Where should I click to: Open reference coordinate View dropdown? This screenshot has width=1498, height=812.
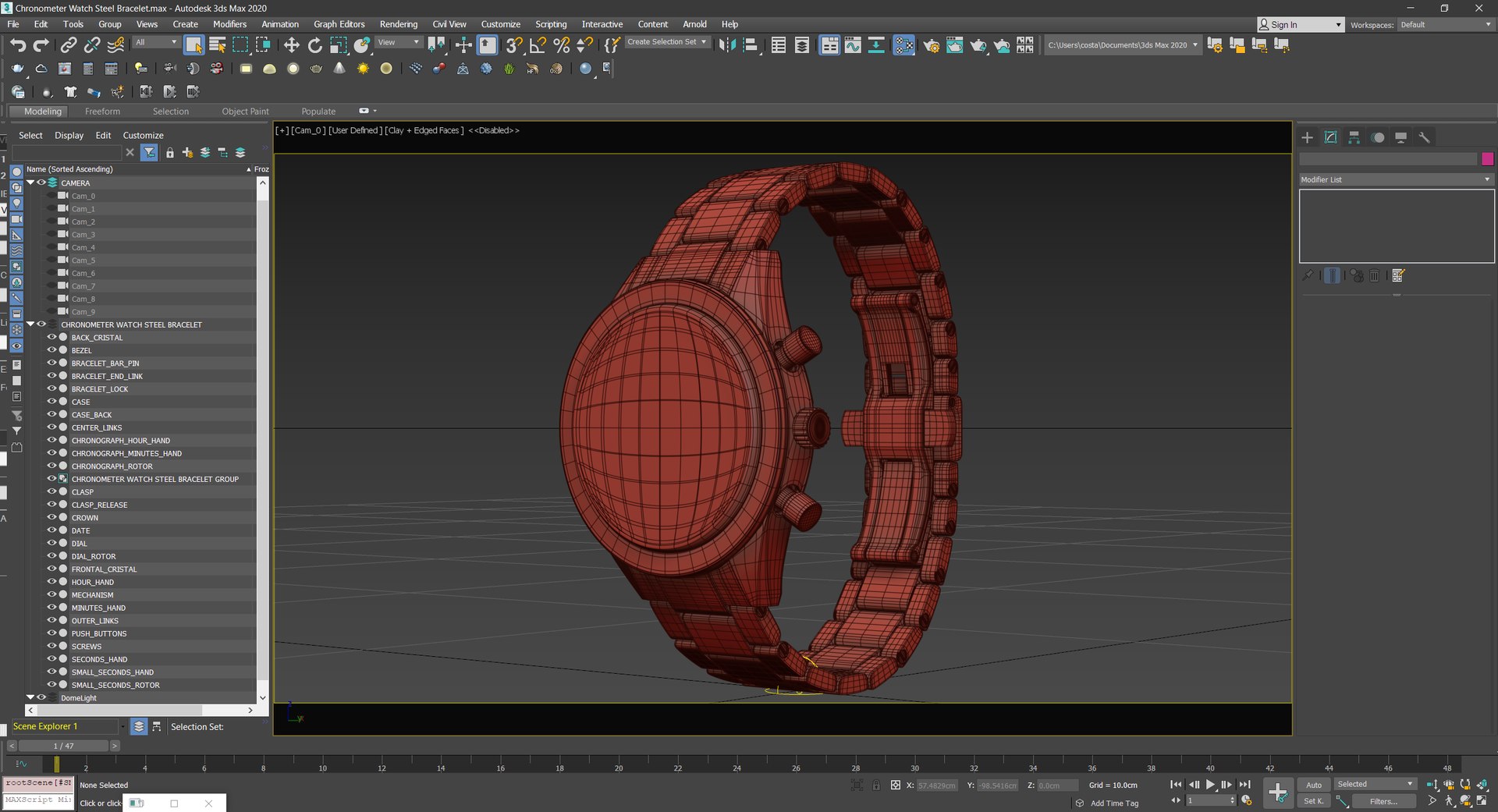(399, 42)
